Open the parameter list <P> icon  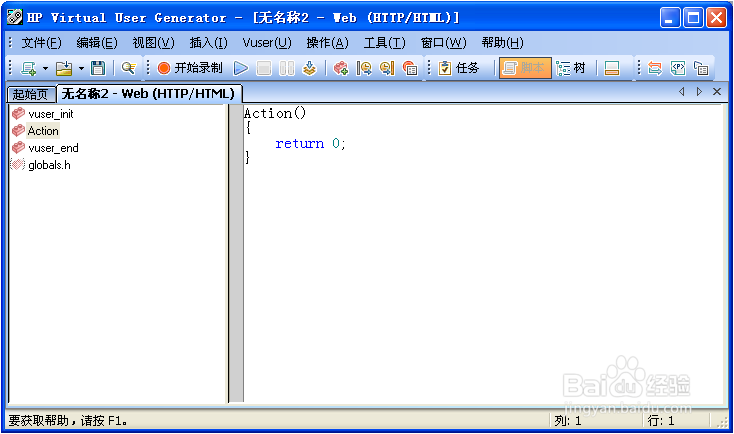pos(678,68)
